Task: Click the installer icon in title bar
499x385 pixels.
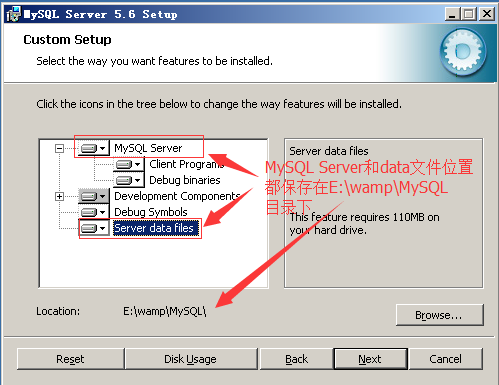Action: [13, 14]
